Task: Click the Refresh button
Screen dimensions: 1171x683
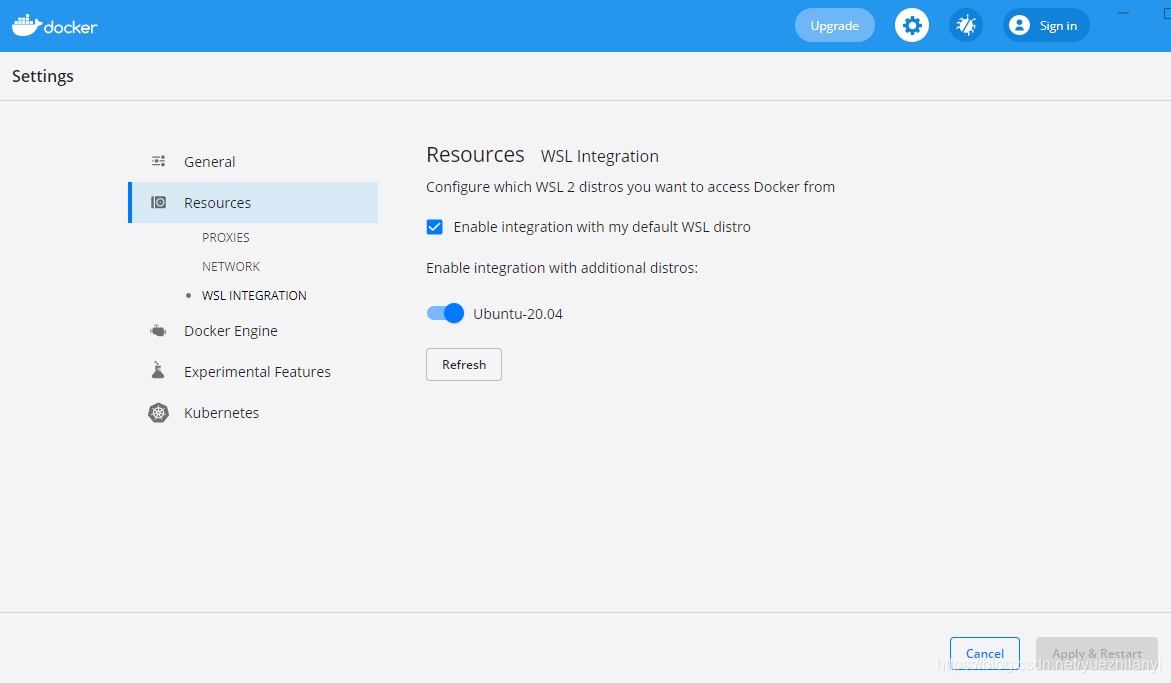Action: click(463, 364)
